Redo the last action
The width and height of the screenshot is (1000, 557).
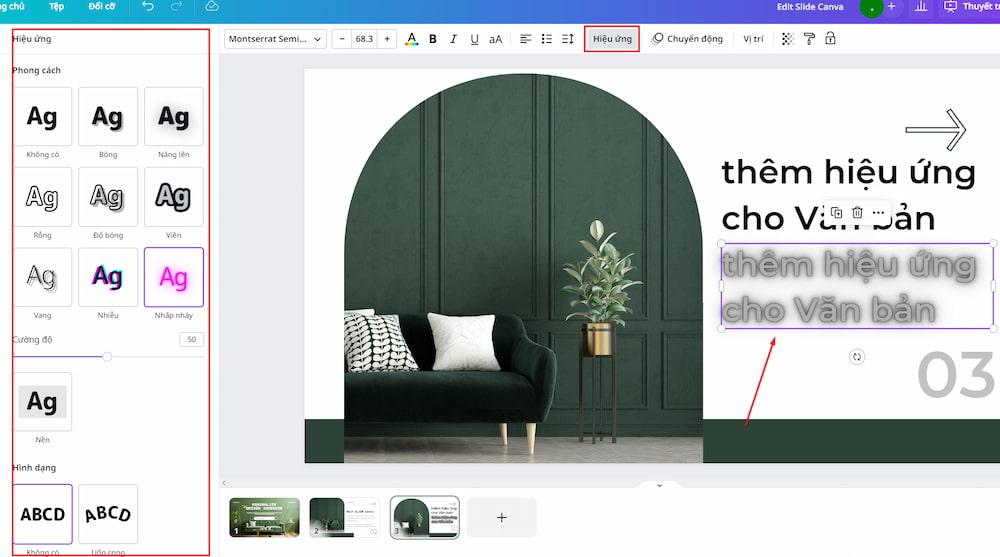pos(176,6)
